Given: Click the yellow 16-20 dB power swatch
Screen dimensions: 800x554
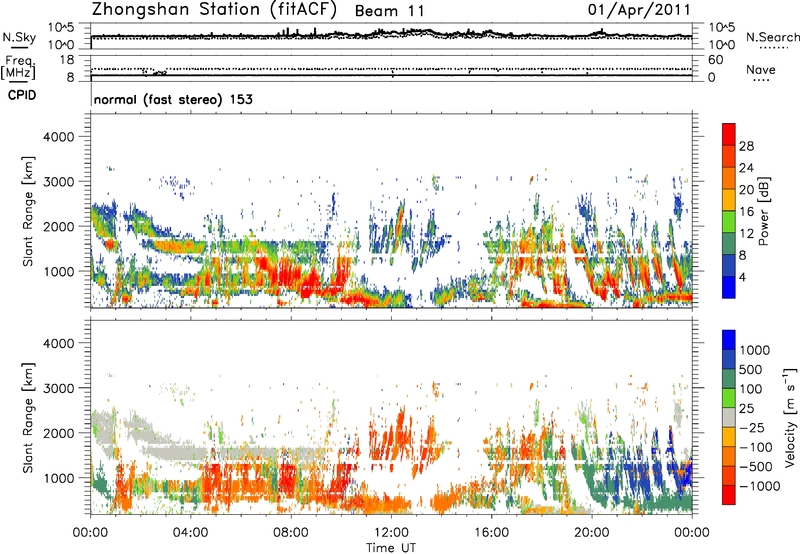Looking at the screenshot, I should pos(729,199).
